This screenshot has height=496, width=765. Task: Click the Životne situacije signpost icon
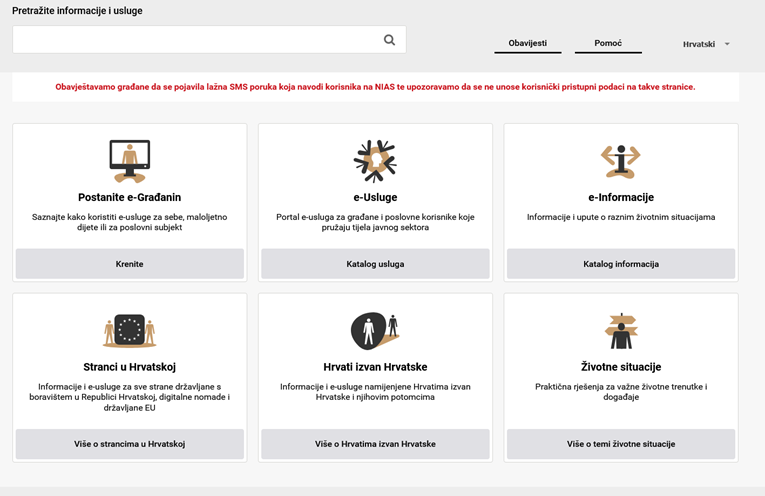[x=620, y=330]
